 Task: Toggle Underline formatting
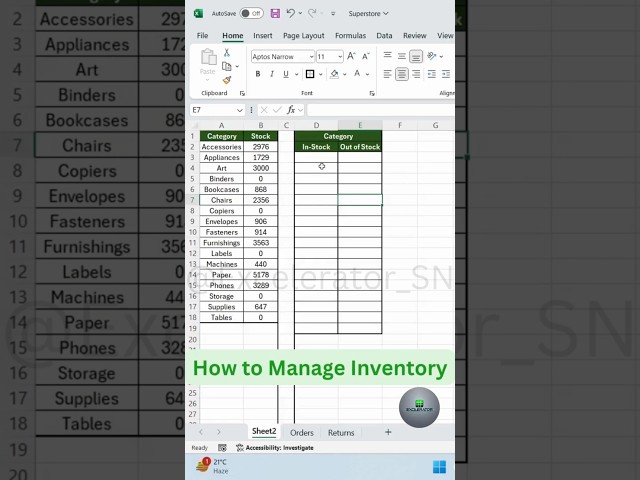286,74
